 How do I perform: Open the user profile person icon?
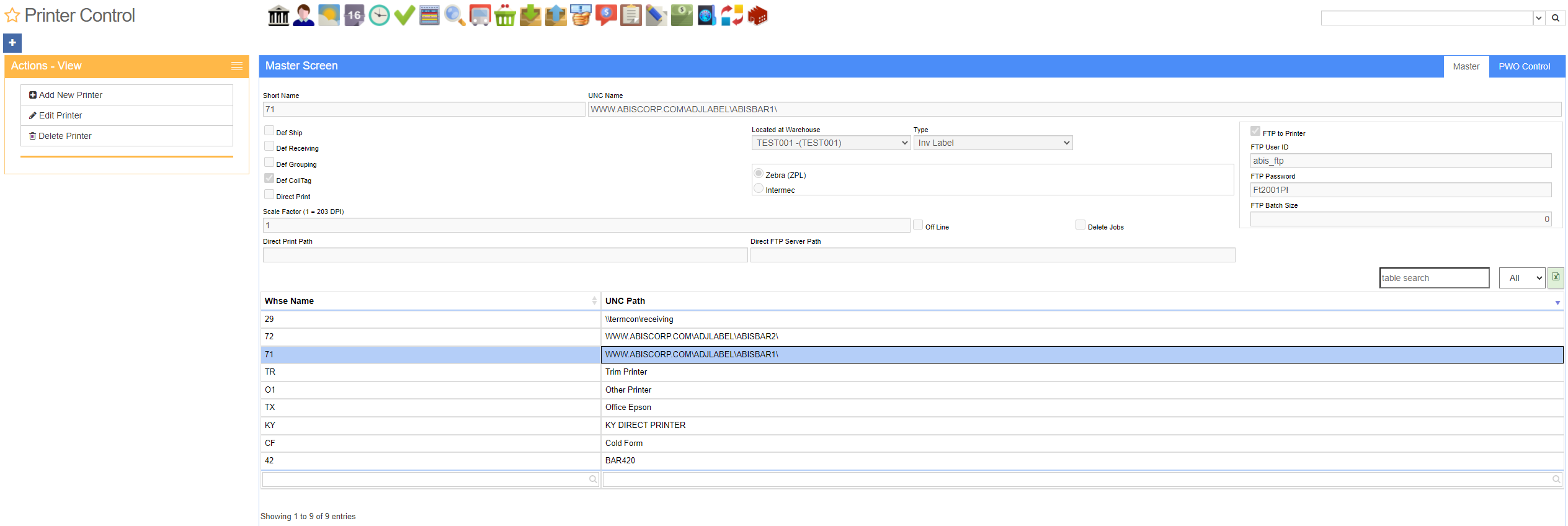coord(303,16)
